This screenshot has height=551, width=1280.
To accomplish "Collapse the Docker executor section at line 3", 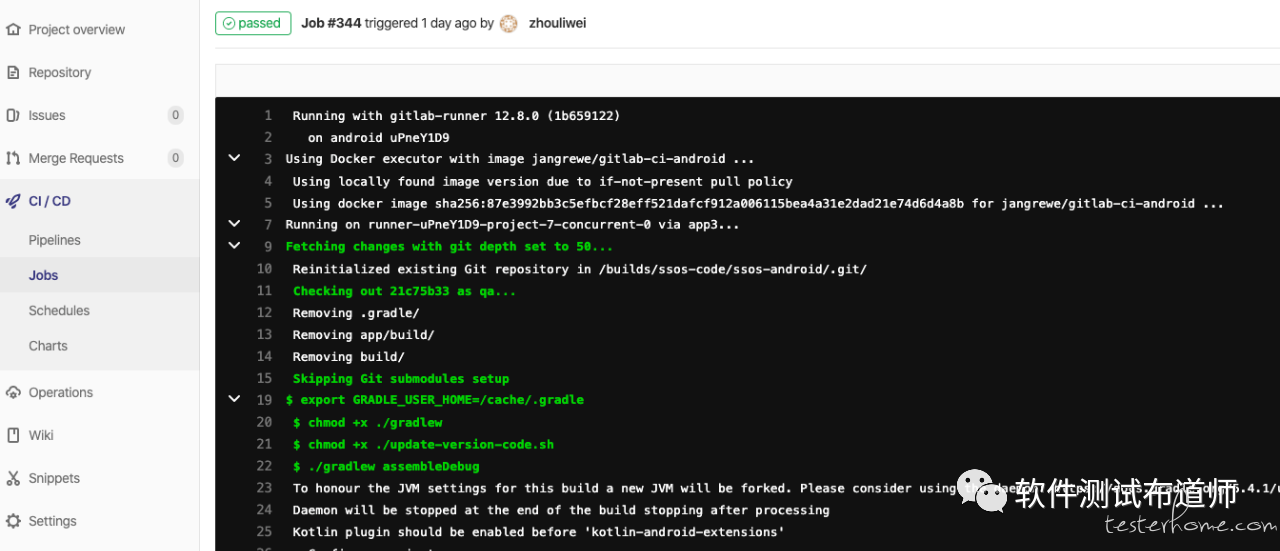I will (x=234, y=158).
